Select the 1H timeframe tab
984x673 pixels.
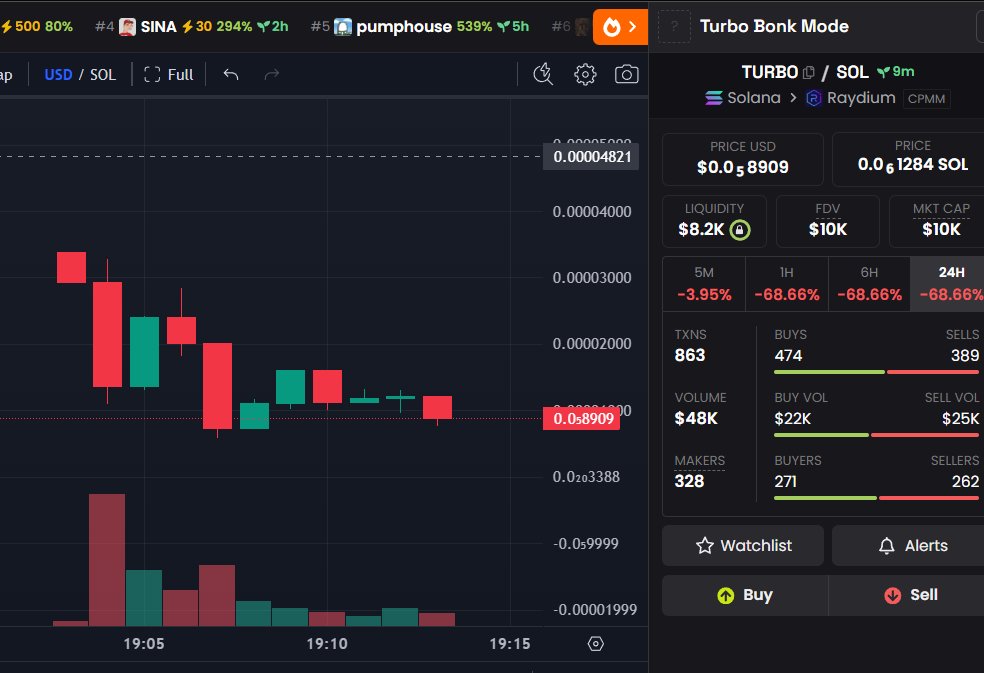pos(787,284)
